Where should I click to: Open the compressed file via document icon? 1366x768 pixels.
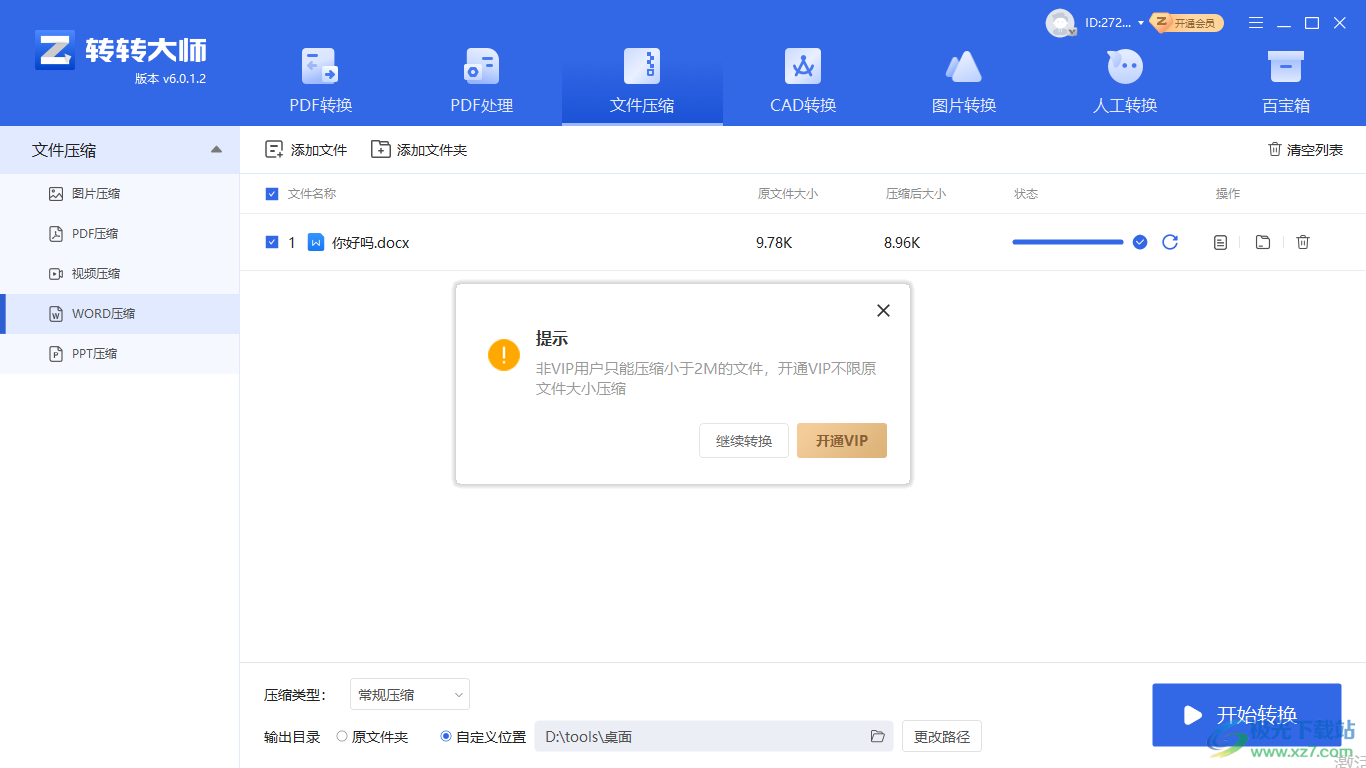[x=1220, y=242]
